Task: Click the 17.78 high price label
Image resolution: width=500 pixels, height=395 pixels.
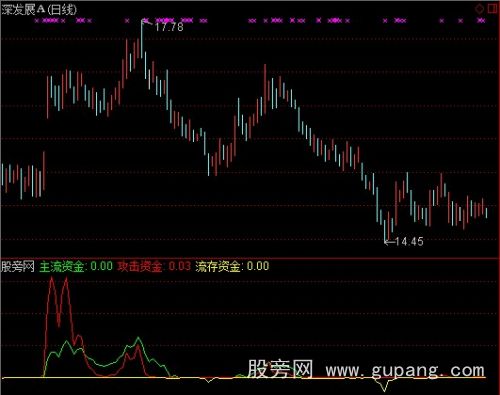Action: [169, 27]
